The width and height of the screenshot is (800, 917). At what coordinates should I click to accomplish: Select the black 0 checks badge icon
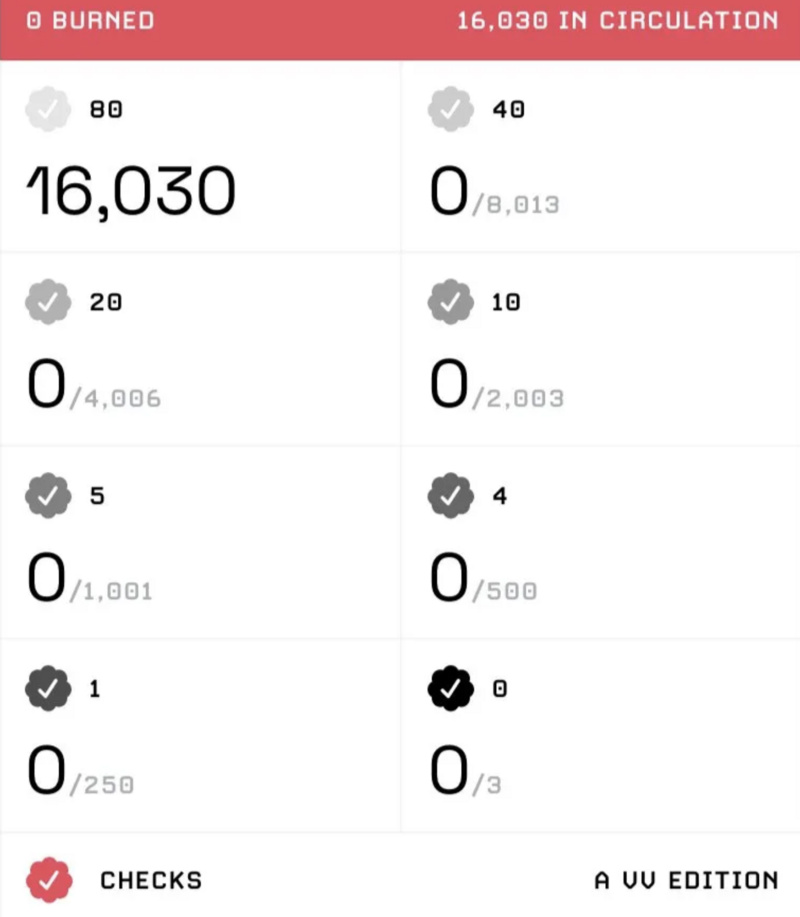(x=450, y=688)
